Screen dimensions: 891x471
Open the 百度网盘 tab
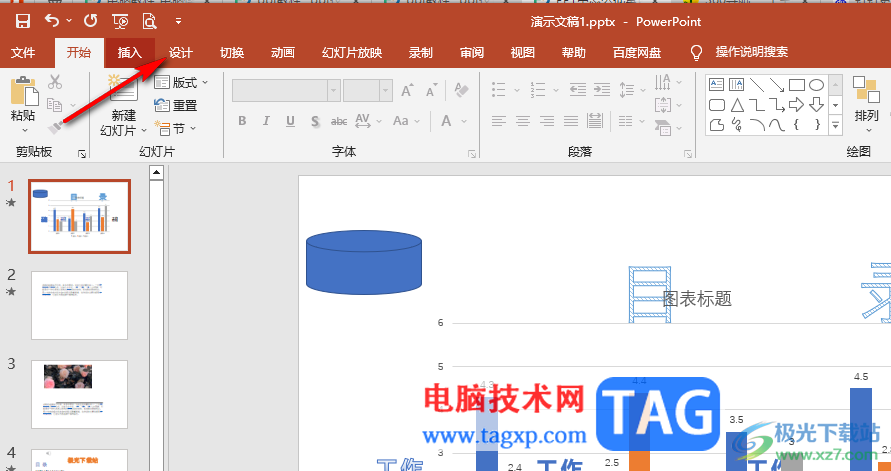click(x=637, y=53)
